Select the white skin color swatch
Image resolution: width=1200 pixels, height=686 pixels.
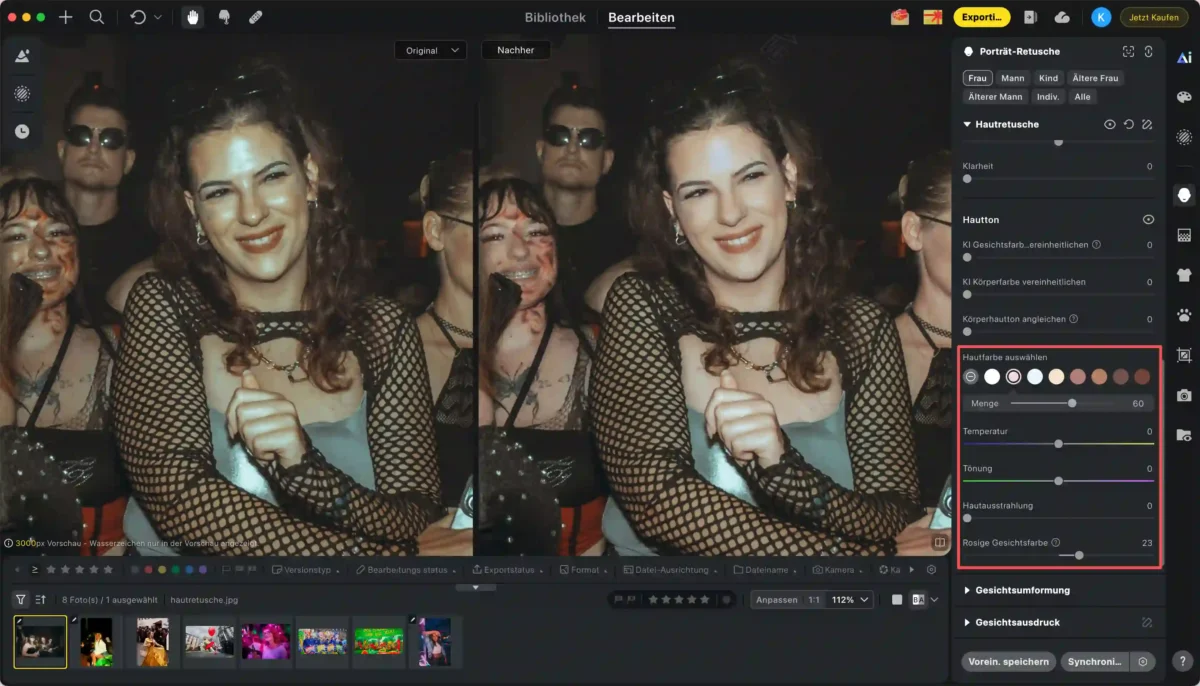(992, 377)
